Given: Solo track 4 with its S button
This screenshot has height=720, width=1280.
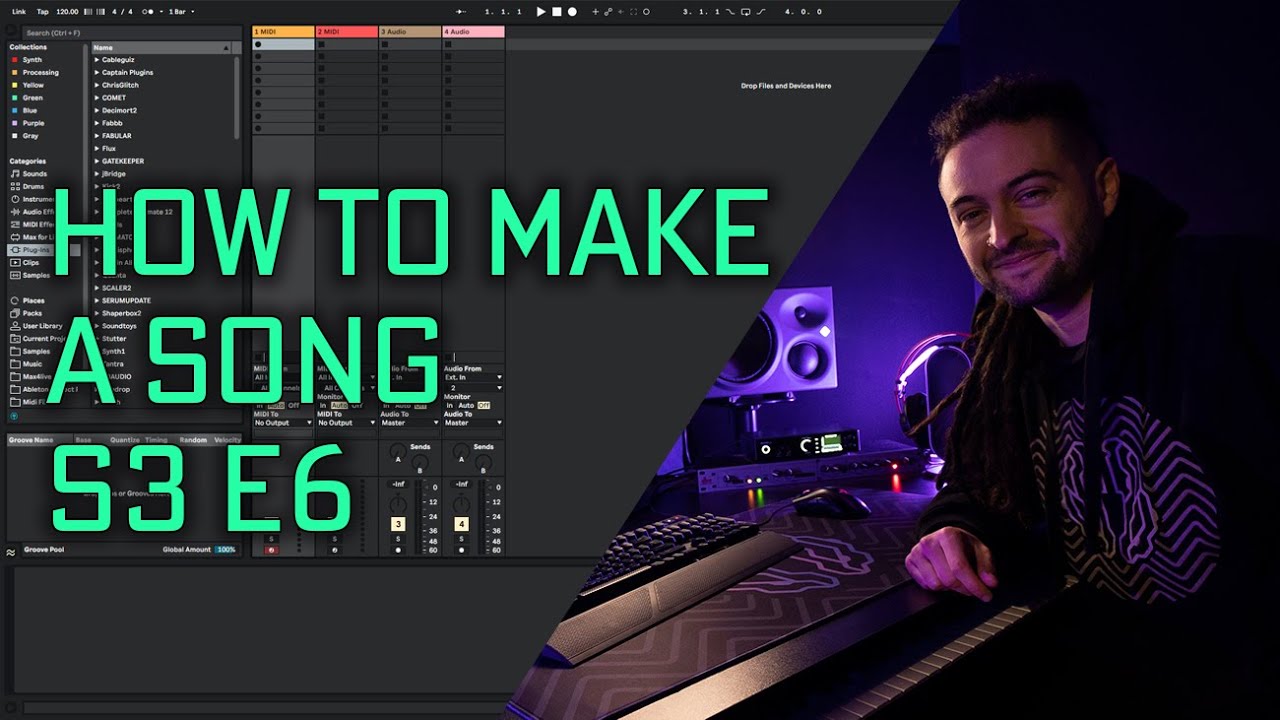Looking at the screenshot, I should (461, 539).
